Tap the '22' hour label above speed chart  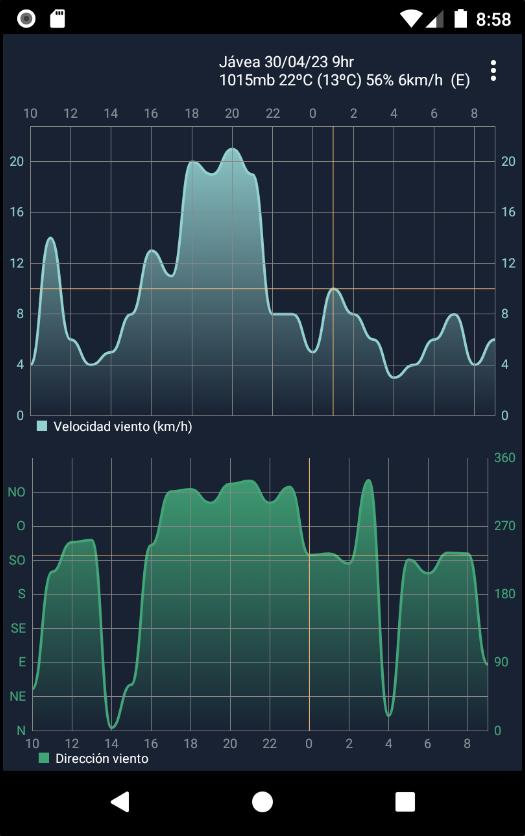(x=272, y=113)
